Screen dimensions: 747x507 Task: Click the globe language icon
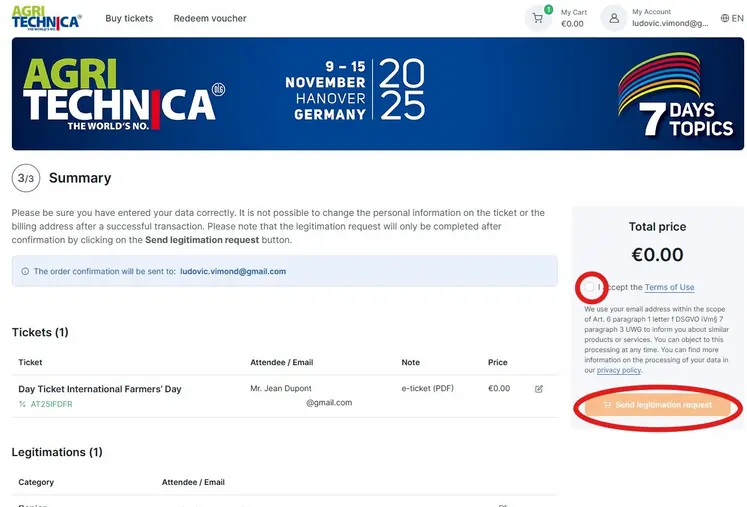coord(724,18)
